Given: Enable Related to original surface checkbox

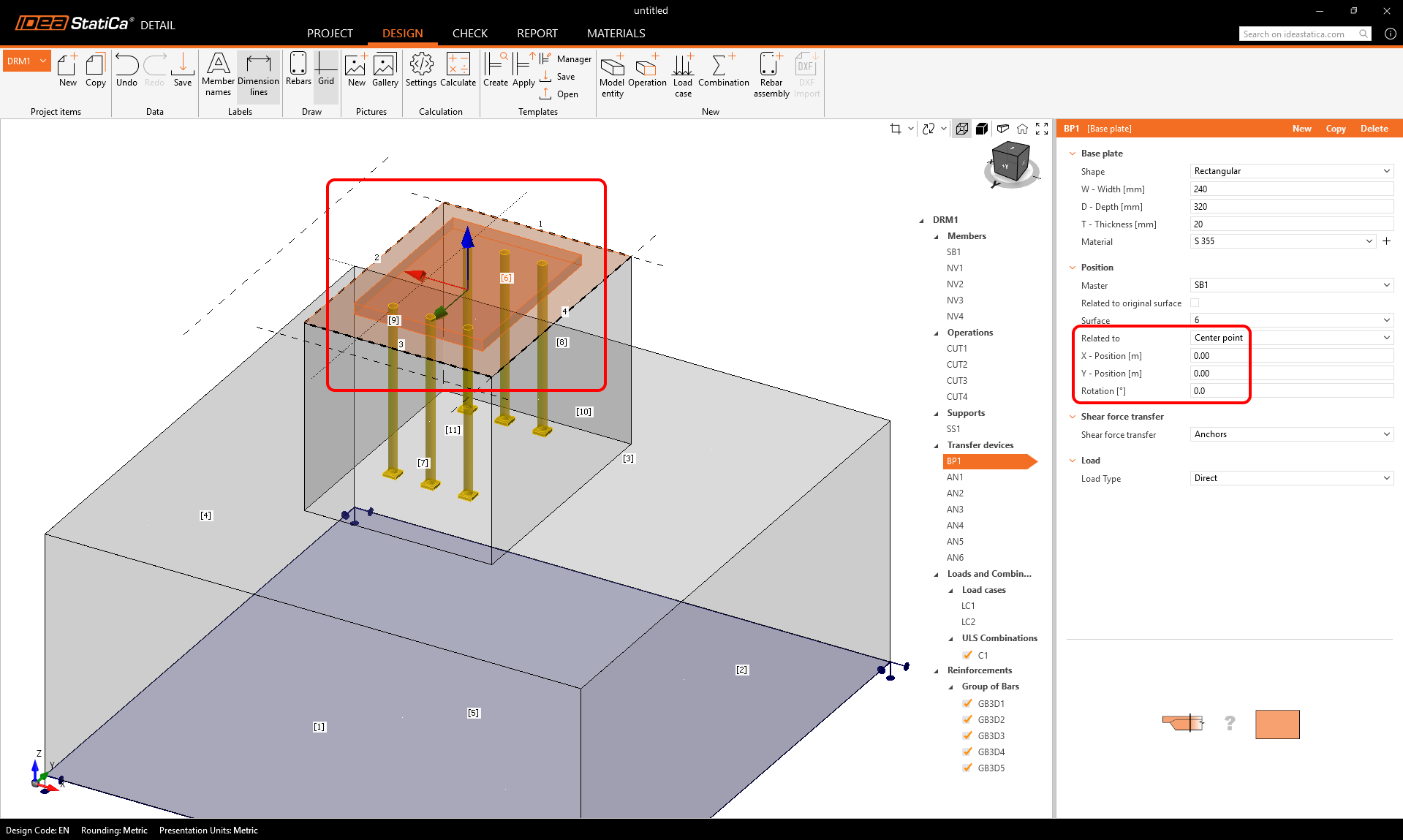Looking at the screenshot, I should [x=1195, y=303].
